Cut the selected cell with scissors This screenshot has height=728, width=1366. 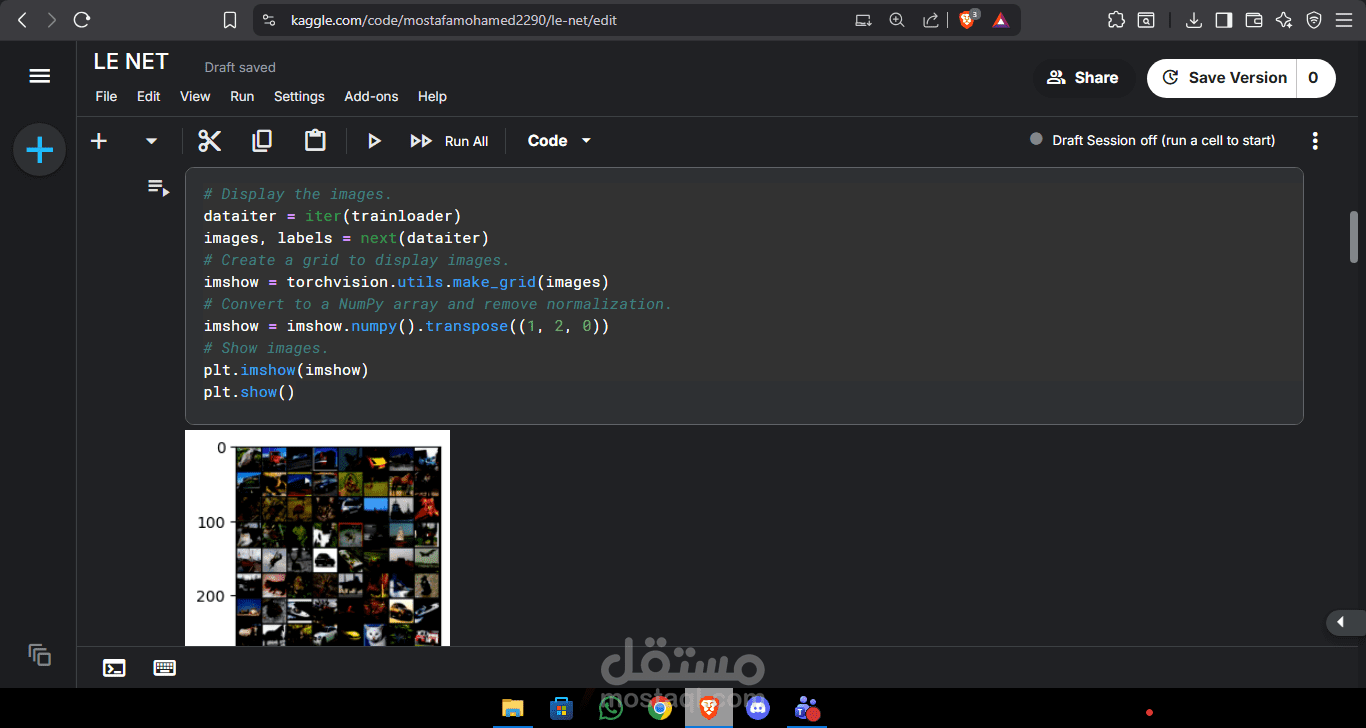(209, 141)
